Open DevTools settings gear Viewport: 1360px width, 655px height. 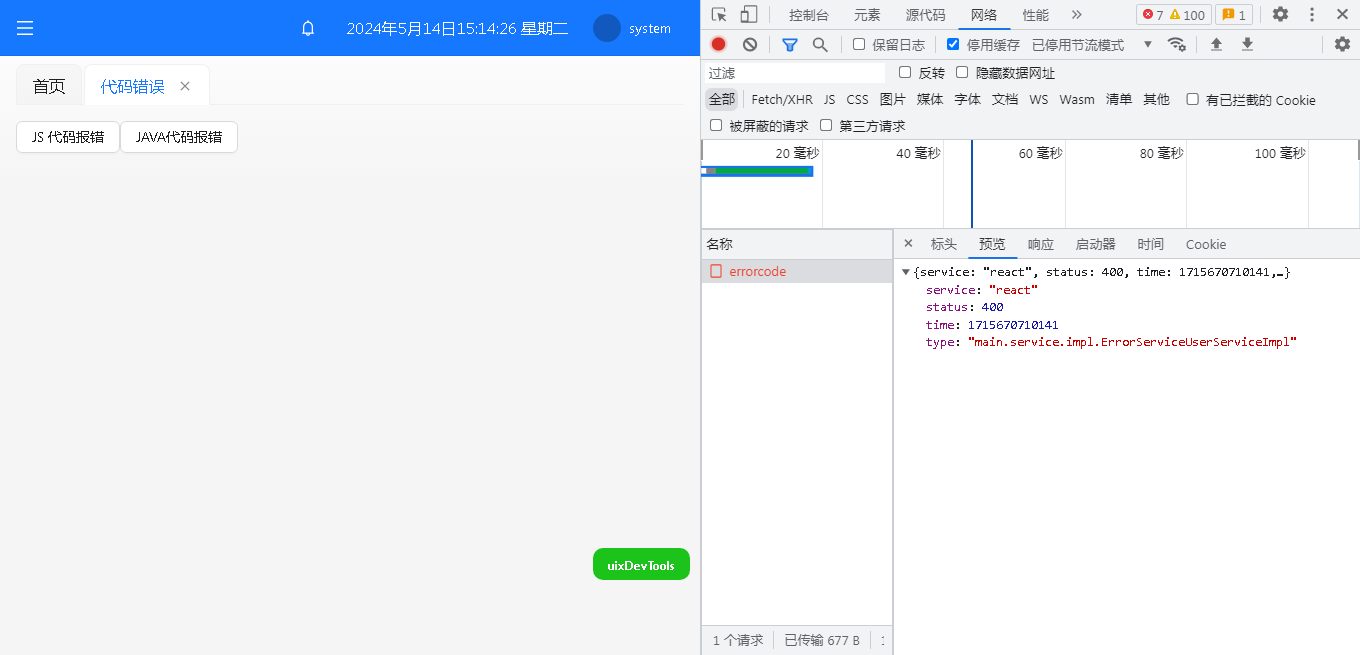[x=1280, y=15]
